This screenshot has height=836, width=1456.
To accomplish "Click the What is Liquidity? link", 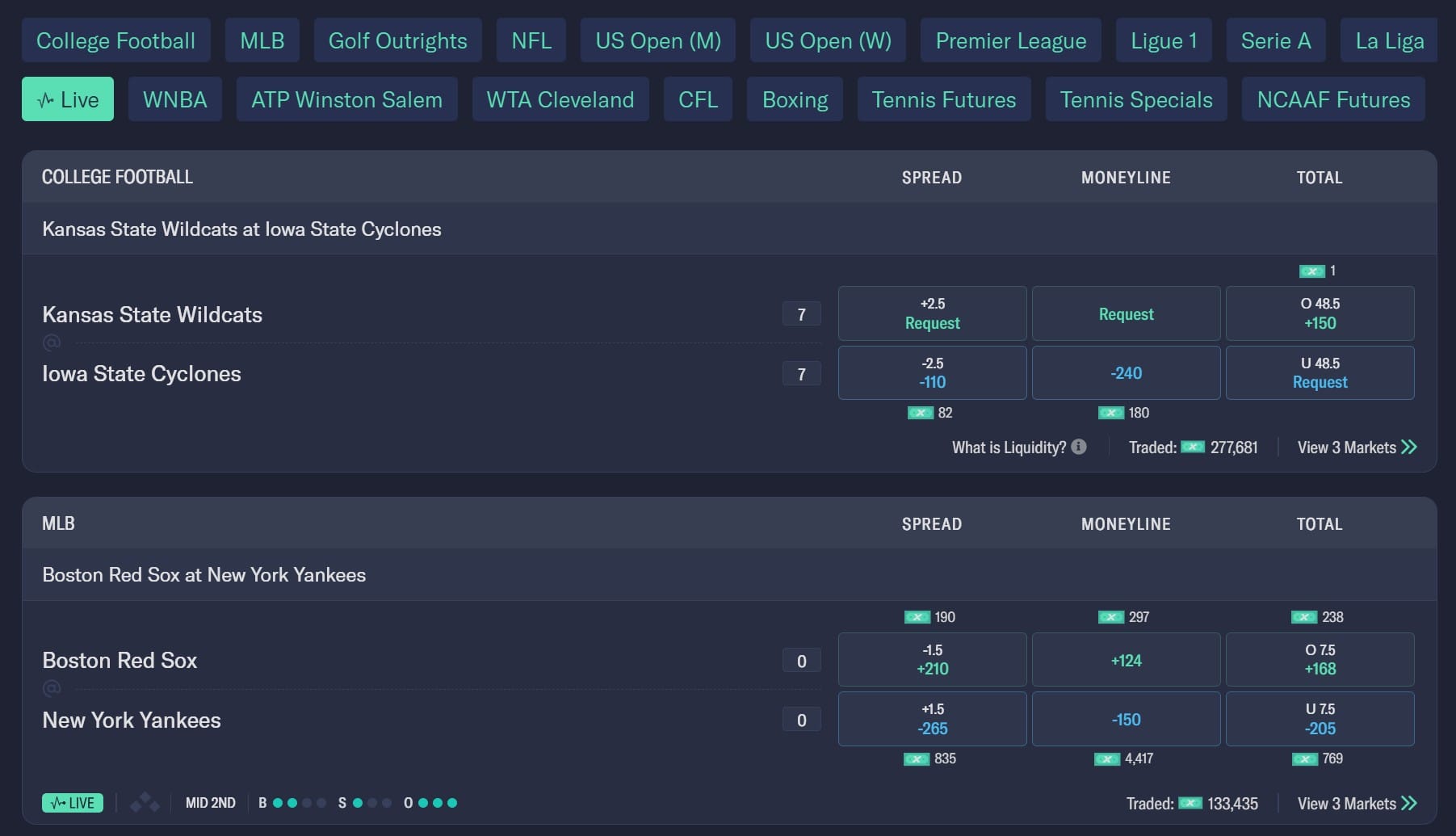I will (x=1009, y=447).
